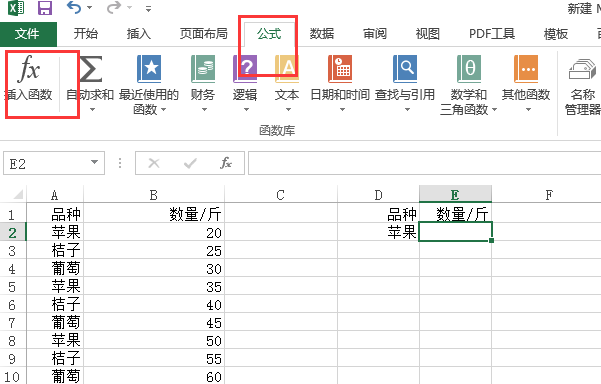Click the Redo arrow icon
601x384 pixels.
(x=114, y=7)
